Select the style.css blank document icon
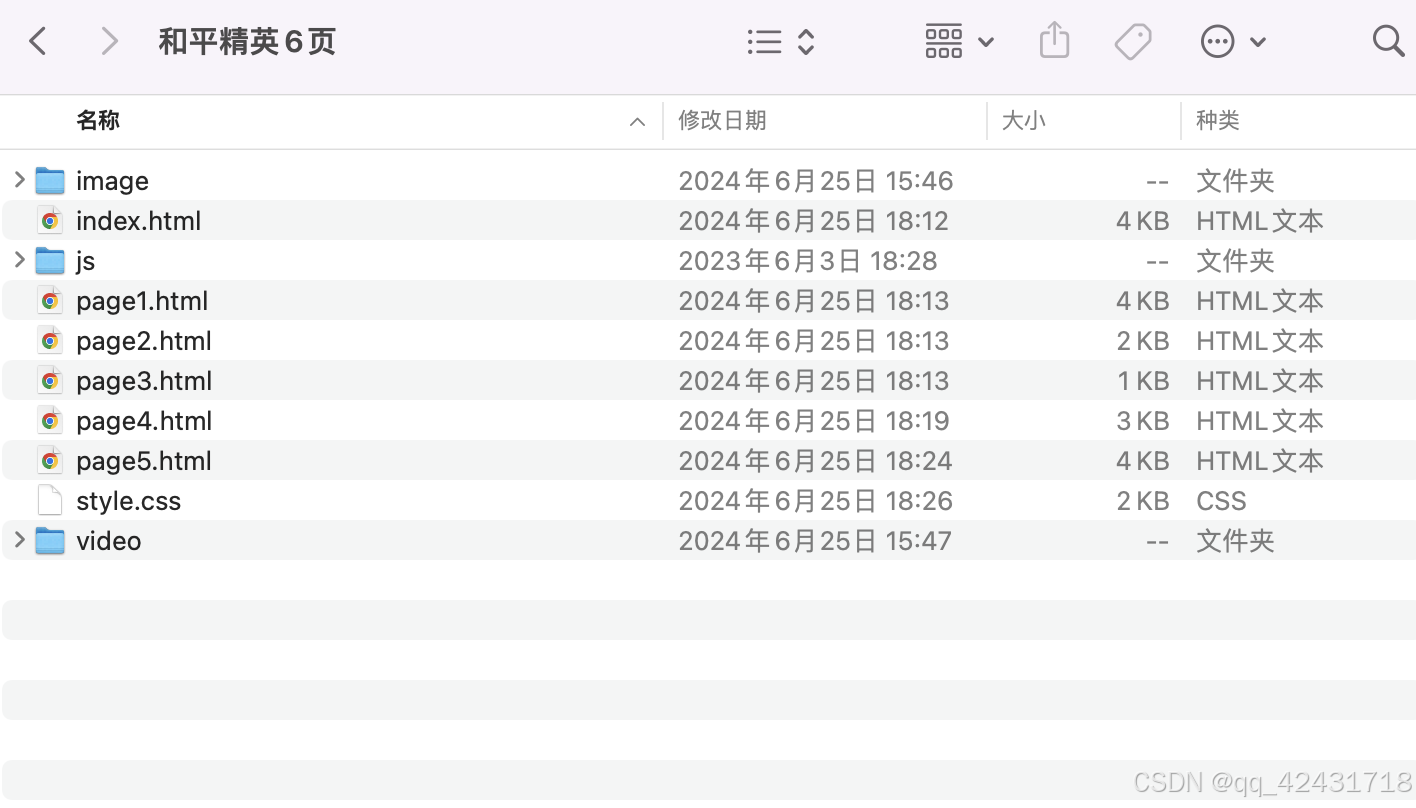The width and height of the screenshot is (1416, 808). [x=50, y=501]
